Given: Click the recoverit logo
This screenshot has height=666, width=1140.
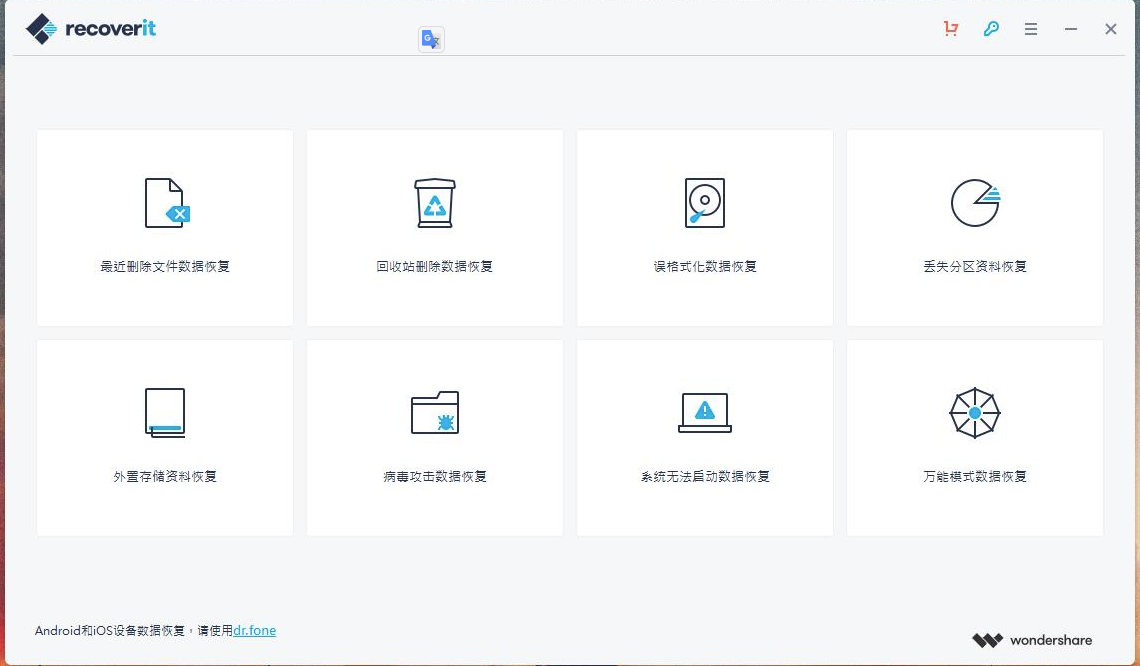Looking at the screenshot, I should 91,29.
